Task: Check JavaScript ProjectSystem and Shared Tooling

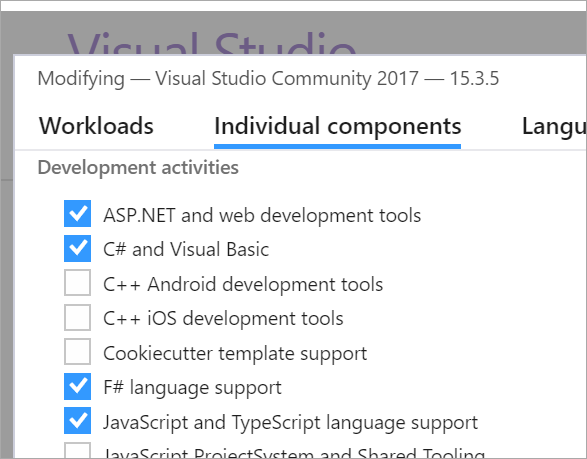Action: coord(77,450)
